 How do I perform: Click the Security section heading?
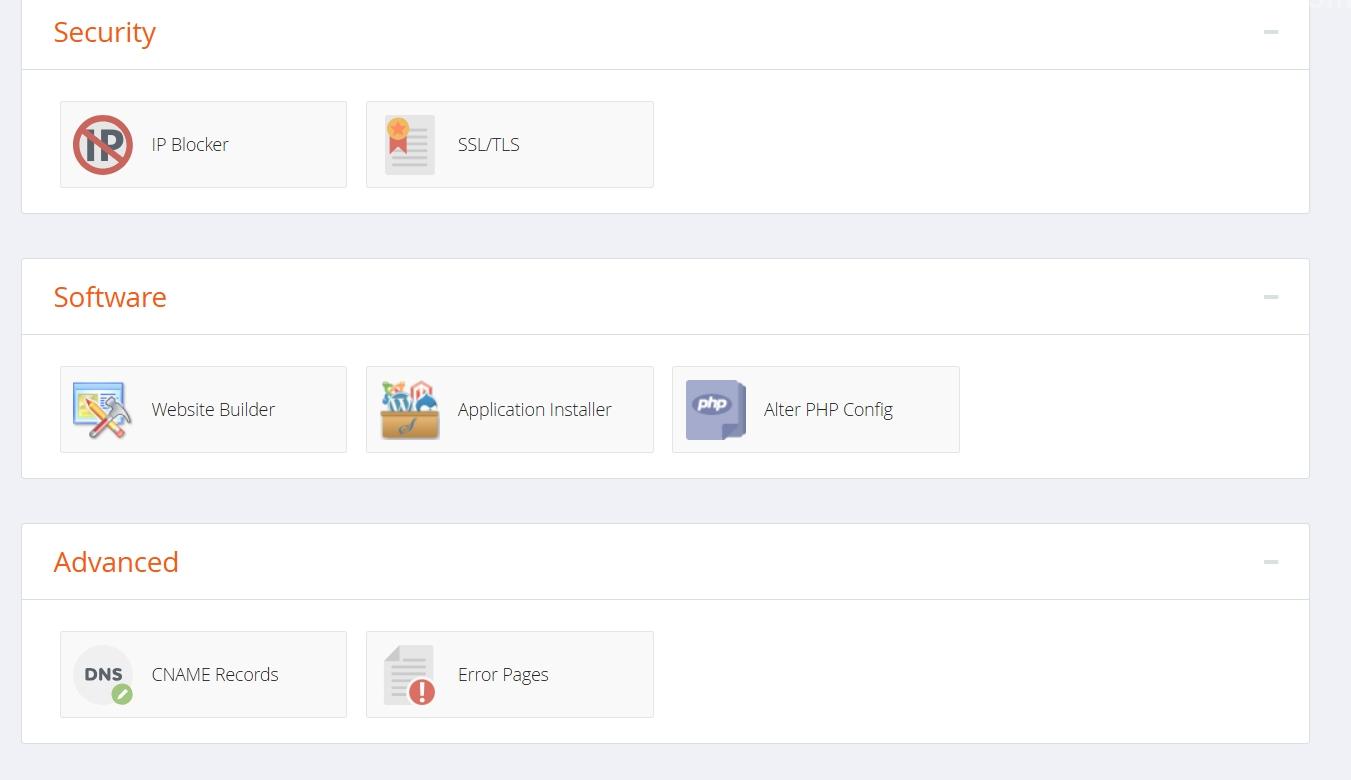point(105,32)
